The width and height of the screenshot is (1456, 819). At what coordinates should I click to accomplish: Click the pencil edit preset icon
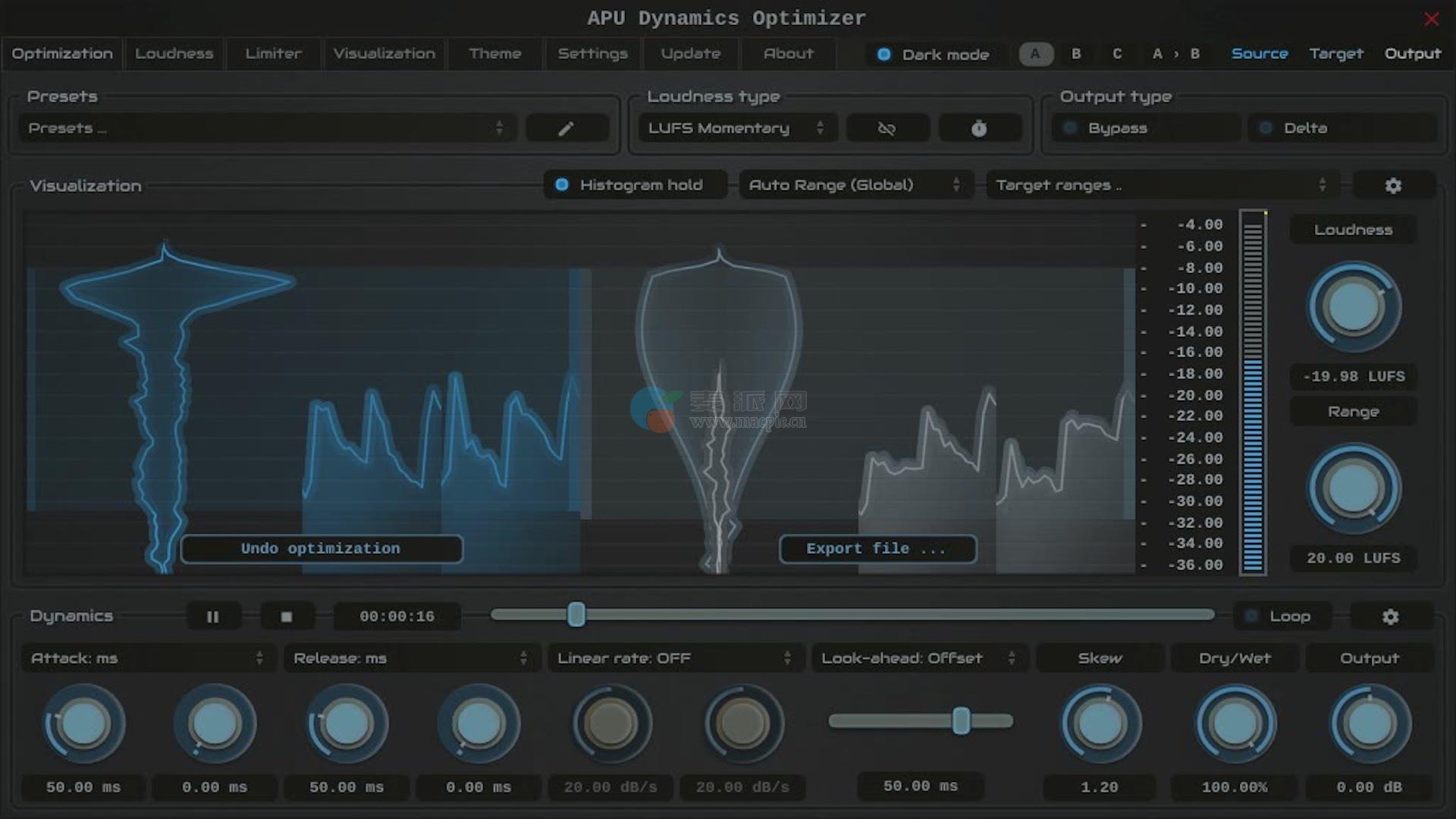(566, 128)
